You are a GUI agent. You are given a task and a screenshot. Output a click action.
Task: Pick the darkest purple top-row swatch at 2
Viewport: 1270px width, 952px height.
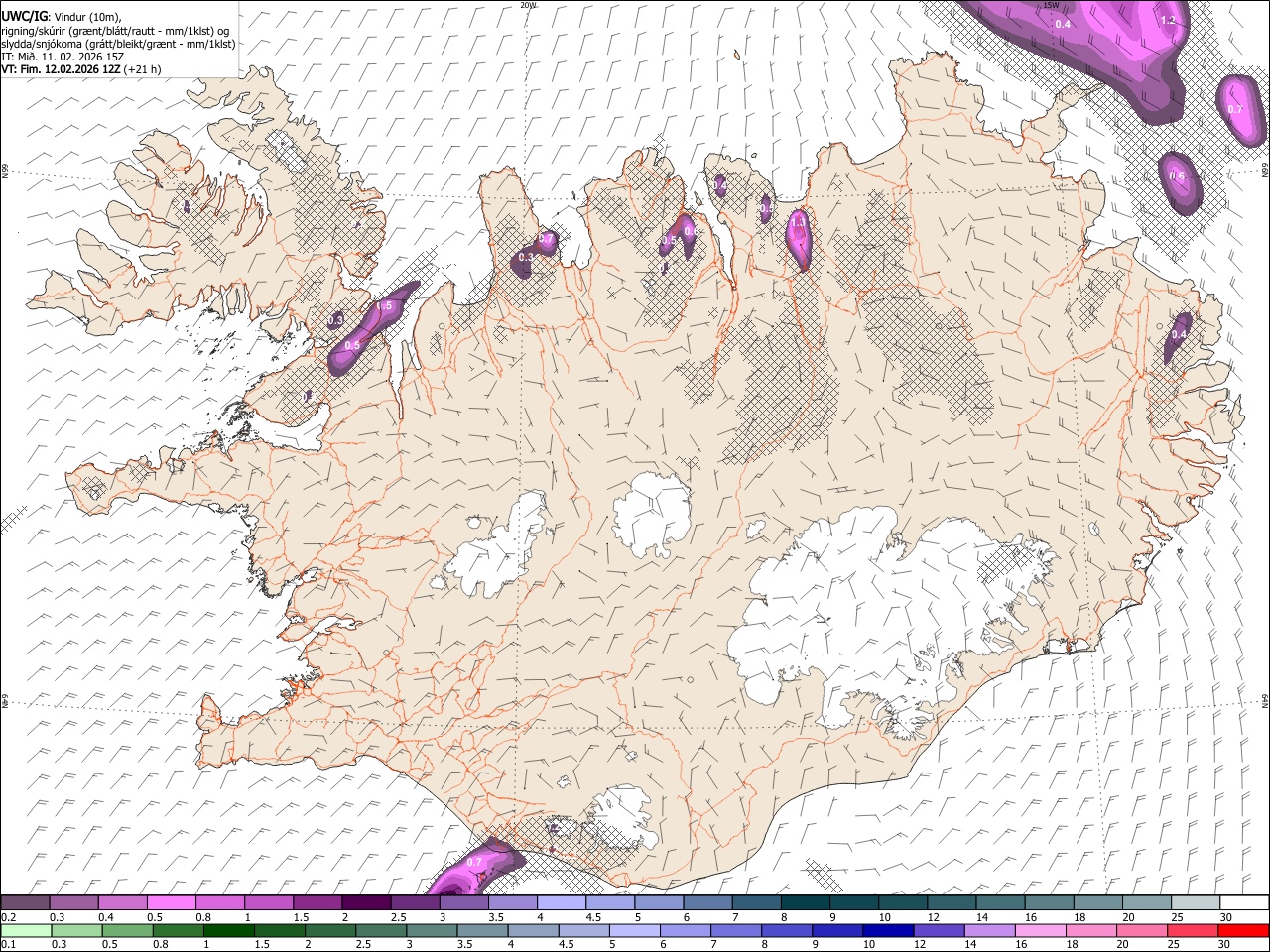(x=366, y=902)
